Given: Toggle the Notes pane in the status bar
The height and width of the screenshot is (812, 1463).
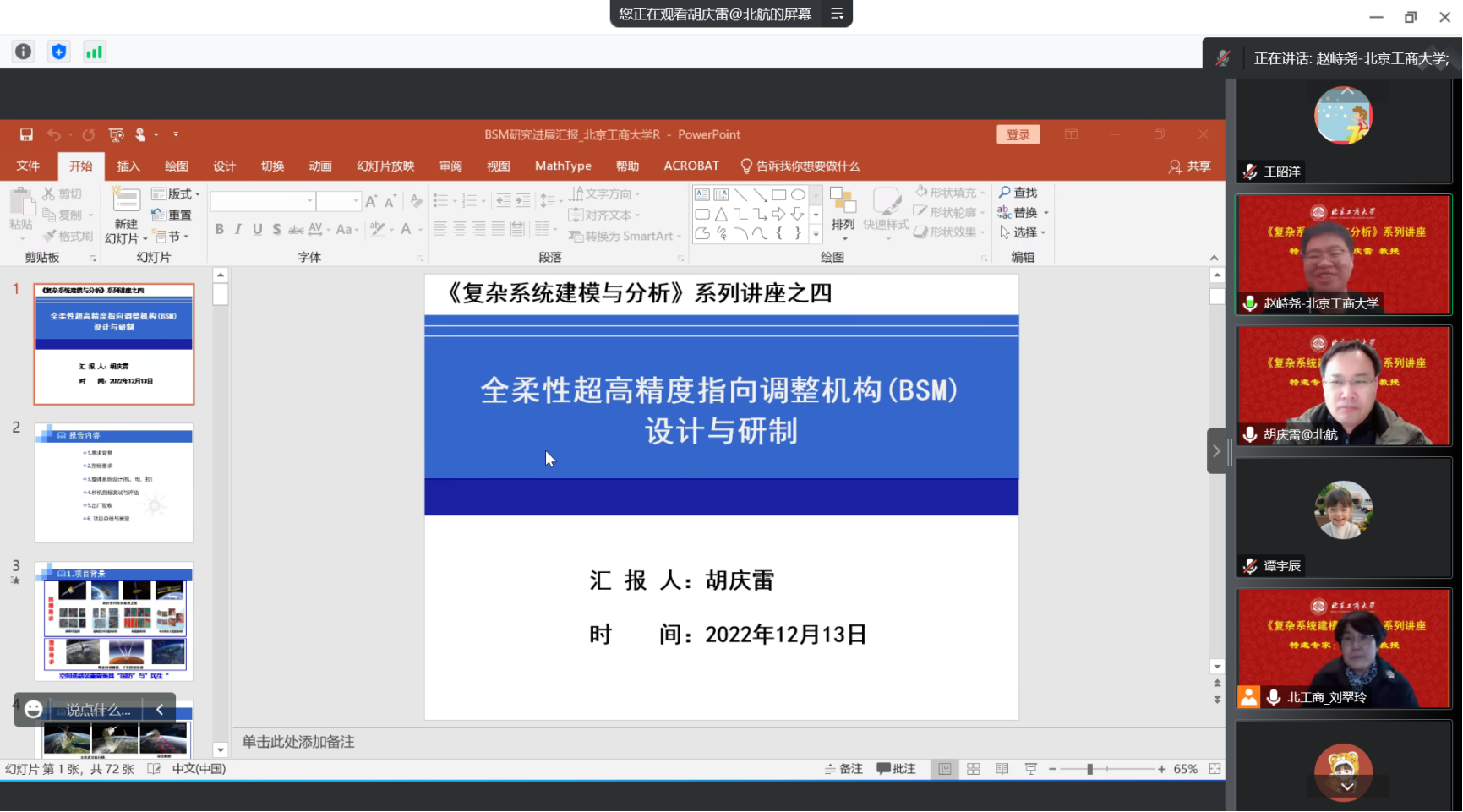Looking at the screenshot, I should click(843, 769).
